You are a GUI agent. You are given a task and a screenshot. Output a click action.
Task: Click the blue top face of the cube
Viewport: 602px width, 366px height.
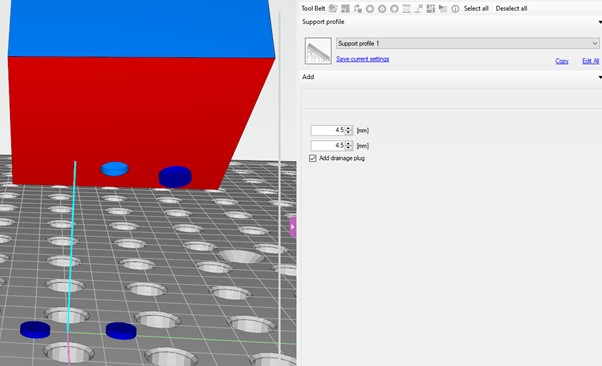point(140,29)
